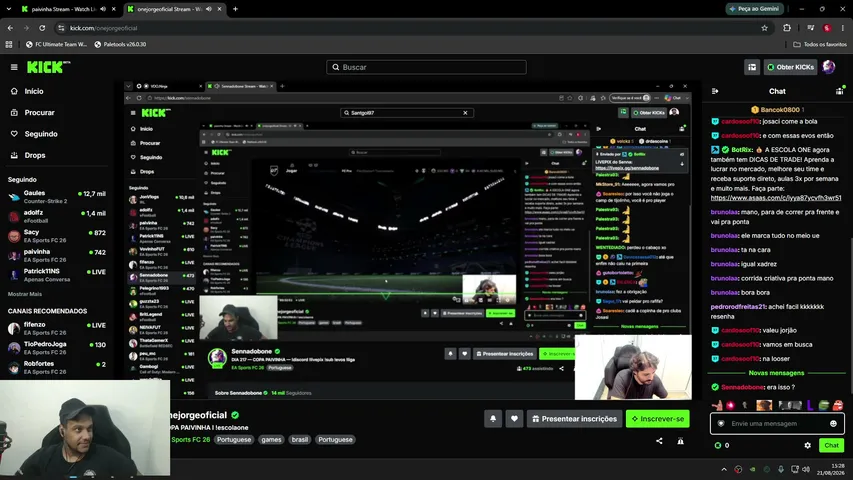Open Todos os favoritos folder
This screenshot has width=853, height=480.
820,45
